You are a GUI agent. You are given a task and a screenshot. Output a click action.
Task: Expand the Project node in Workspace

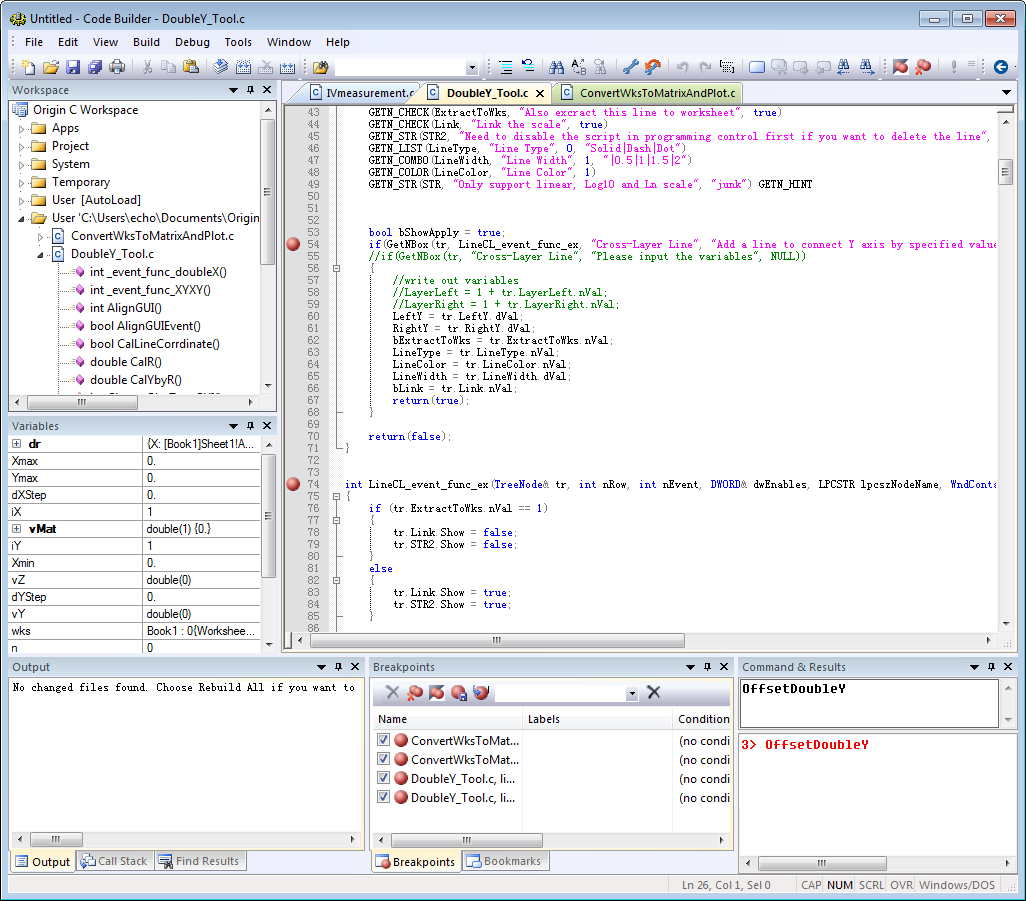(22, 145)
